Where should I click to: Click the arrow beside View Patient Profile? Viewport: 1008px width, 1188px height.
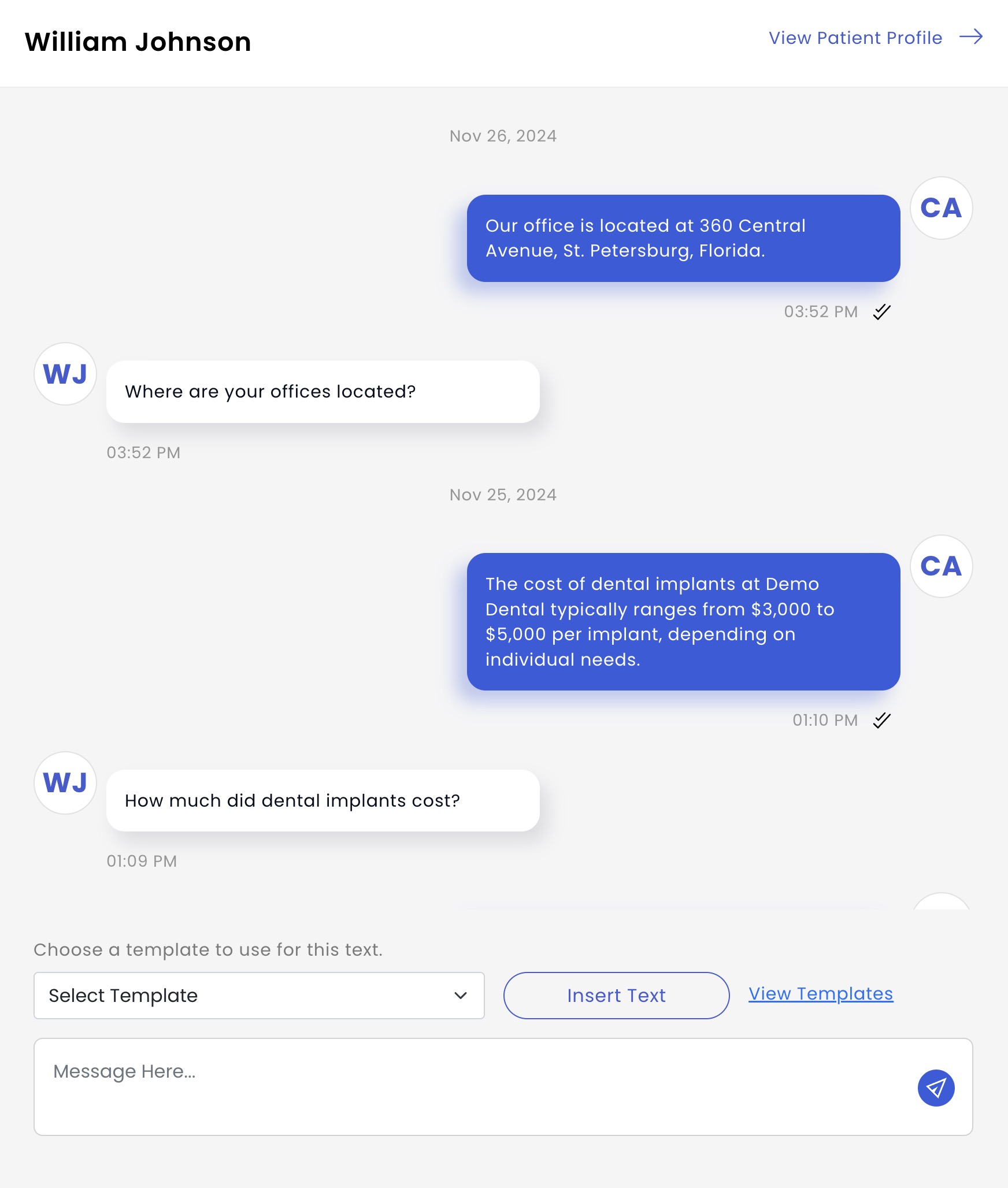coord(971,37)
